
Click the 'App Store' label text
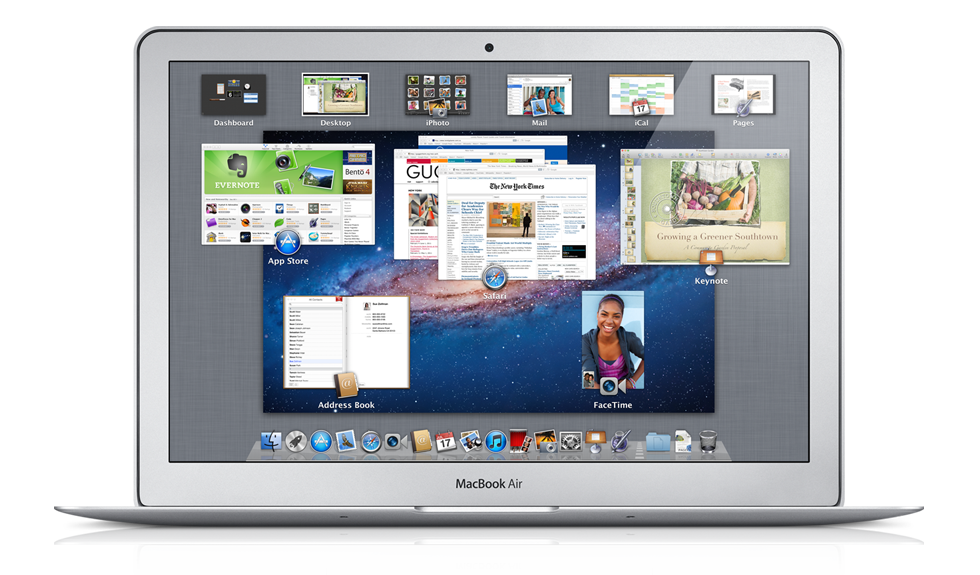(x=288, y=261)
